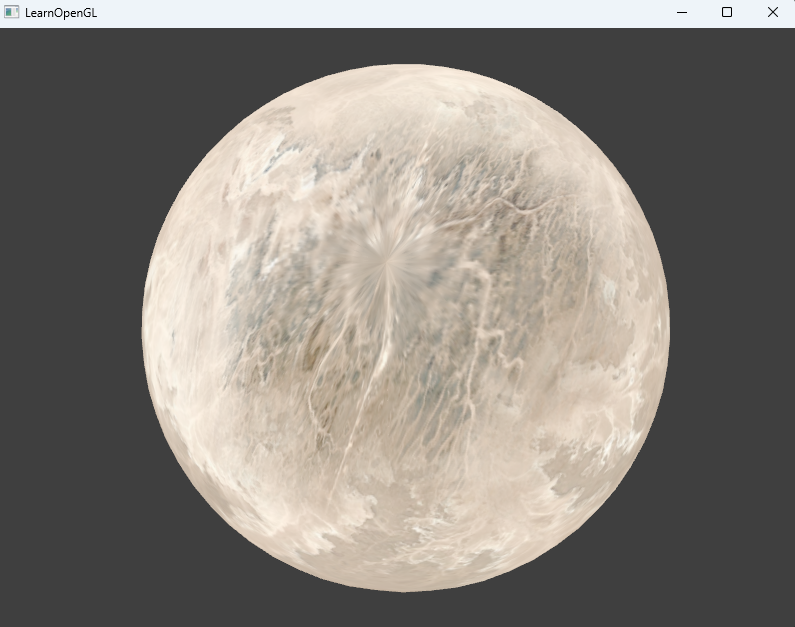Click the empty middle of the title bar
Screen dimensions: 795x627
click(x=380, y=13)
